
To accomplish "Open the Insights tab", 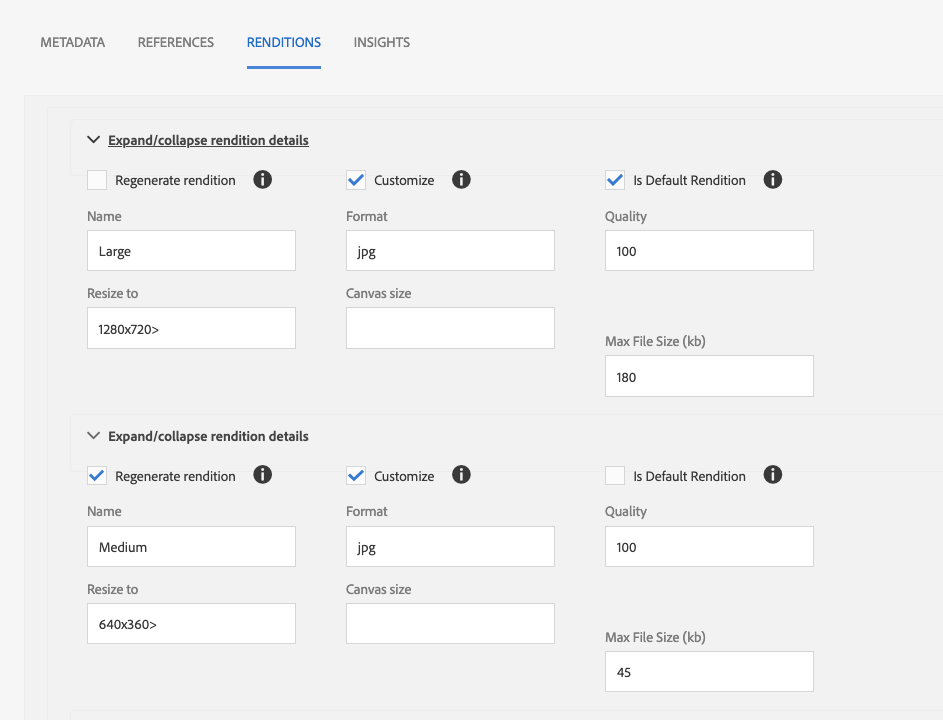I will (x=382, y=42).
